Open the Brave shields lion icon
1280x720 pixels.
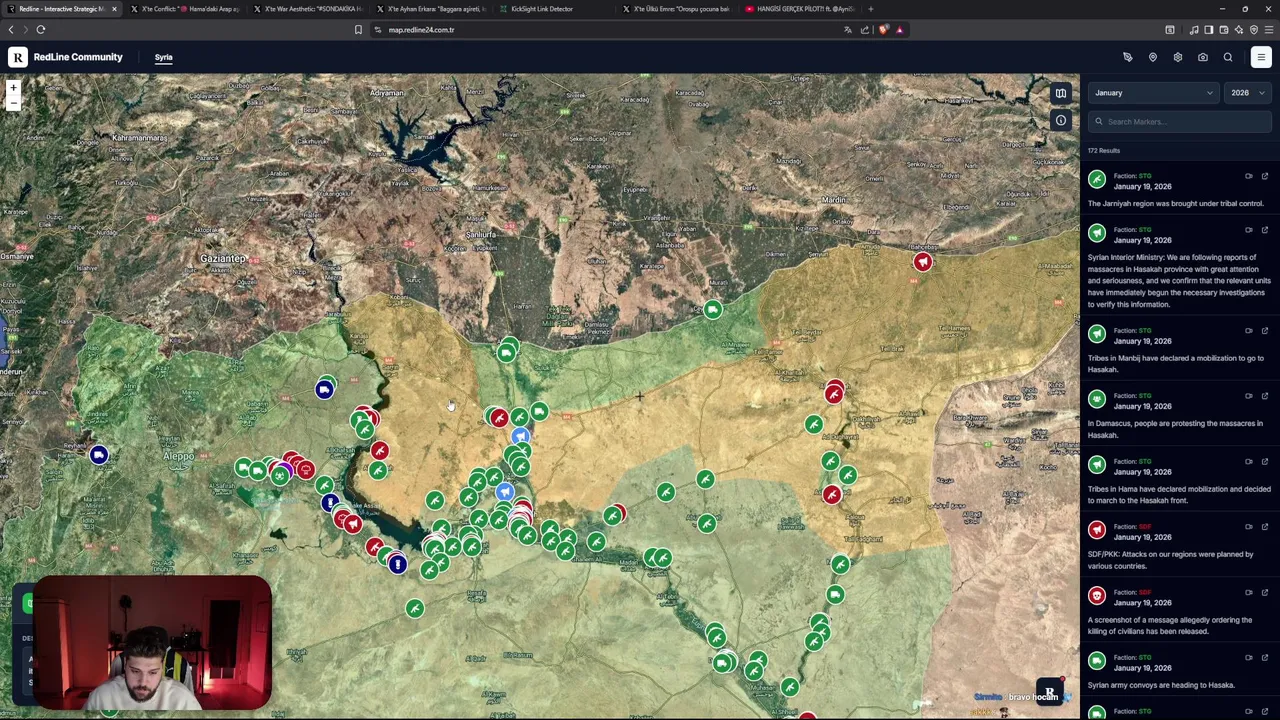(883, 30)
